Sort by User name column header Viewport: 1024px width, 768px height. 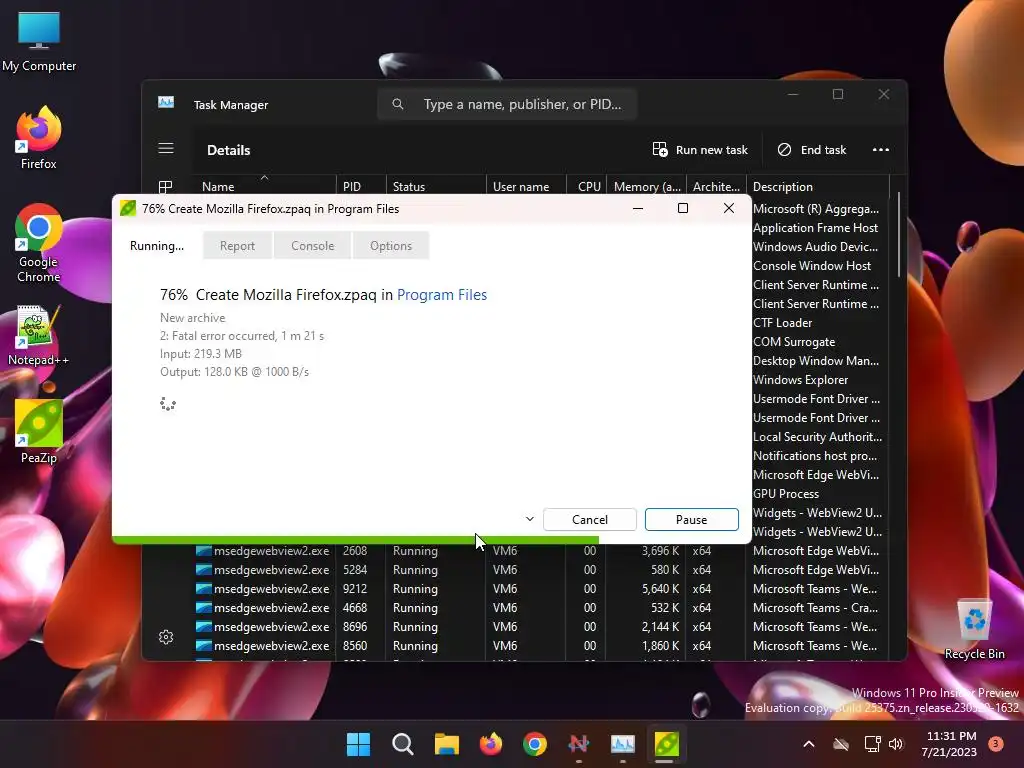[x=526, y=186]
